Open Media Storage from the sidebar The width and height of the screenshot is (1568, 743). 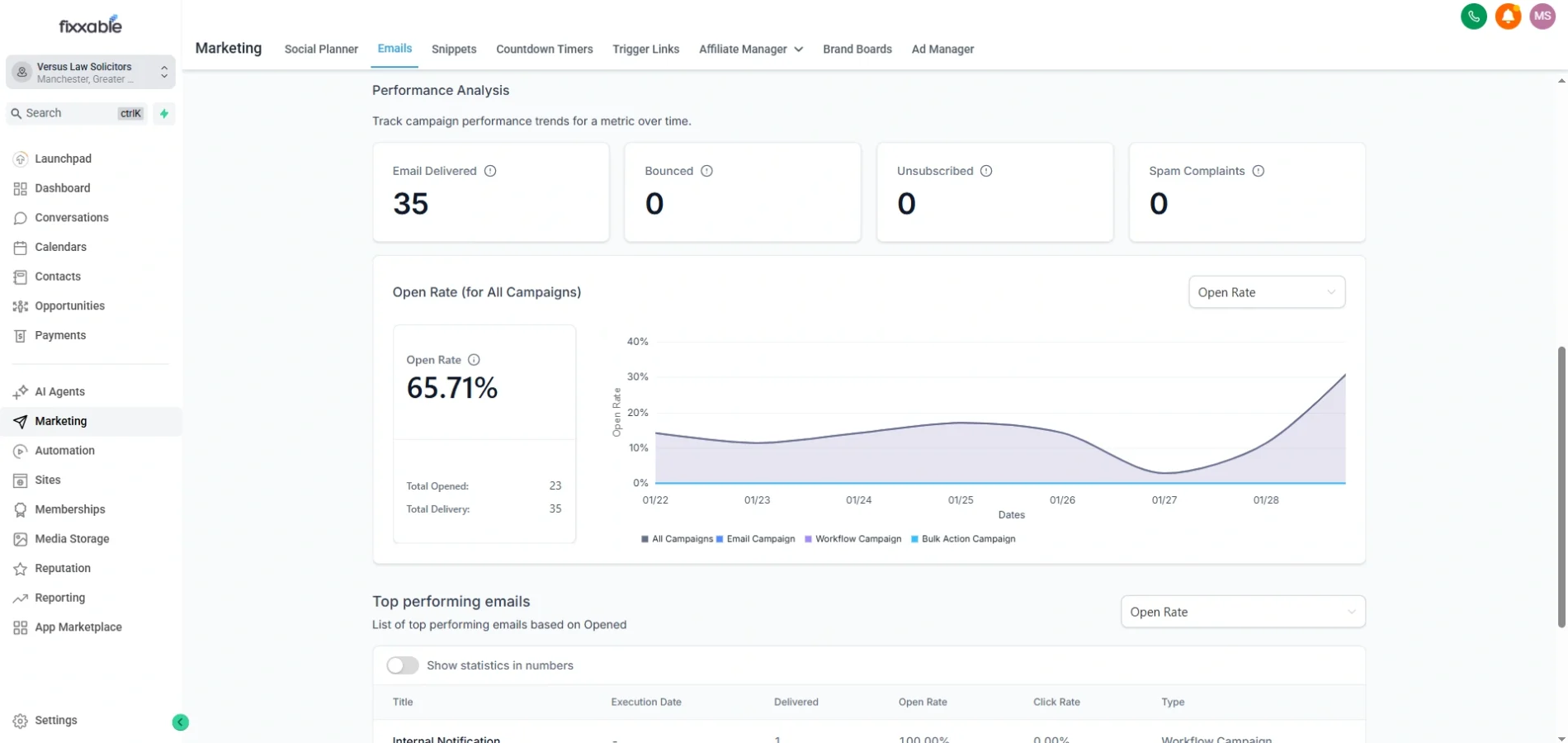tap(73, 538)
